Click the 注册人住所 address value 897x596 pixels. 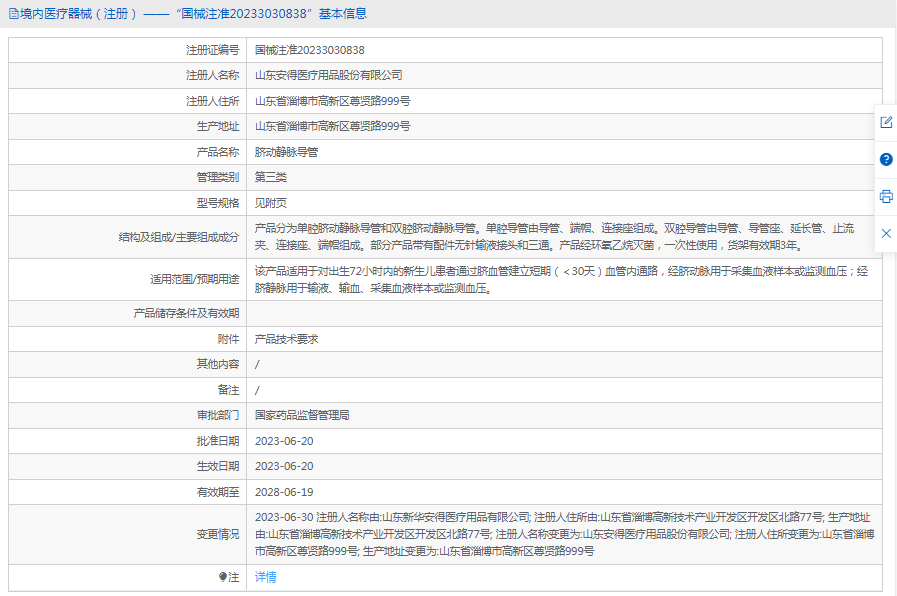(332, 101)
